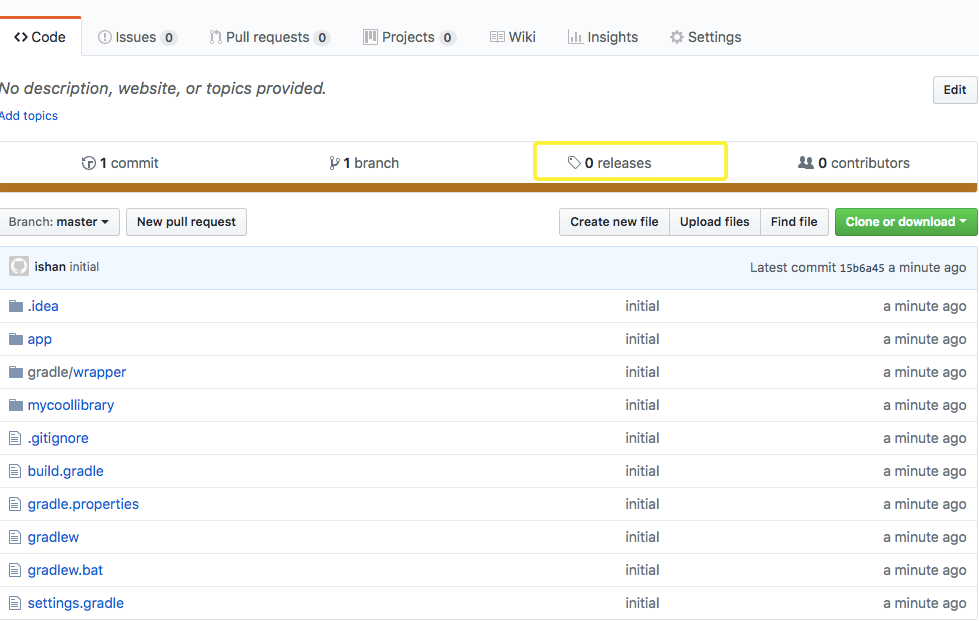Open the build.gradle file
979x621 pixels.
pyautogui.click(x=65, y=470)
